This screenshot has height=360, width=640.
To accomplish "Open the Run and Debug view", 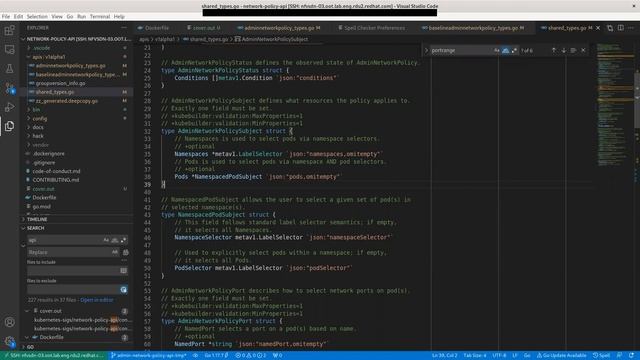I will (x=9, y=107).
